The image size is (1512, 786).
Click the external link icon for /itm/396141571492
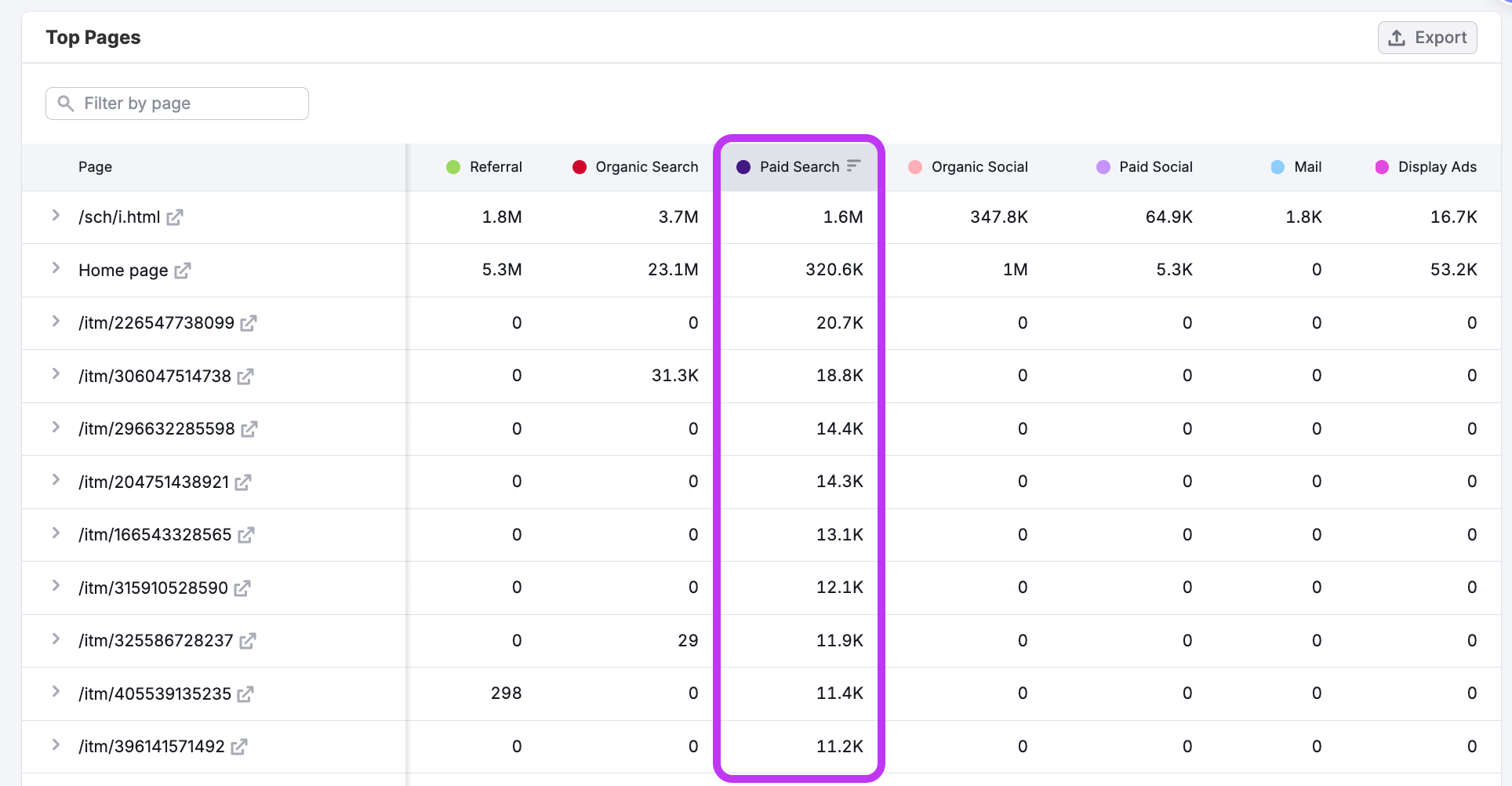pyautogui.click(x=240, y=747)
